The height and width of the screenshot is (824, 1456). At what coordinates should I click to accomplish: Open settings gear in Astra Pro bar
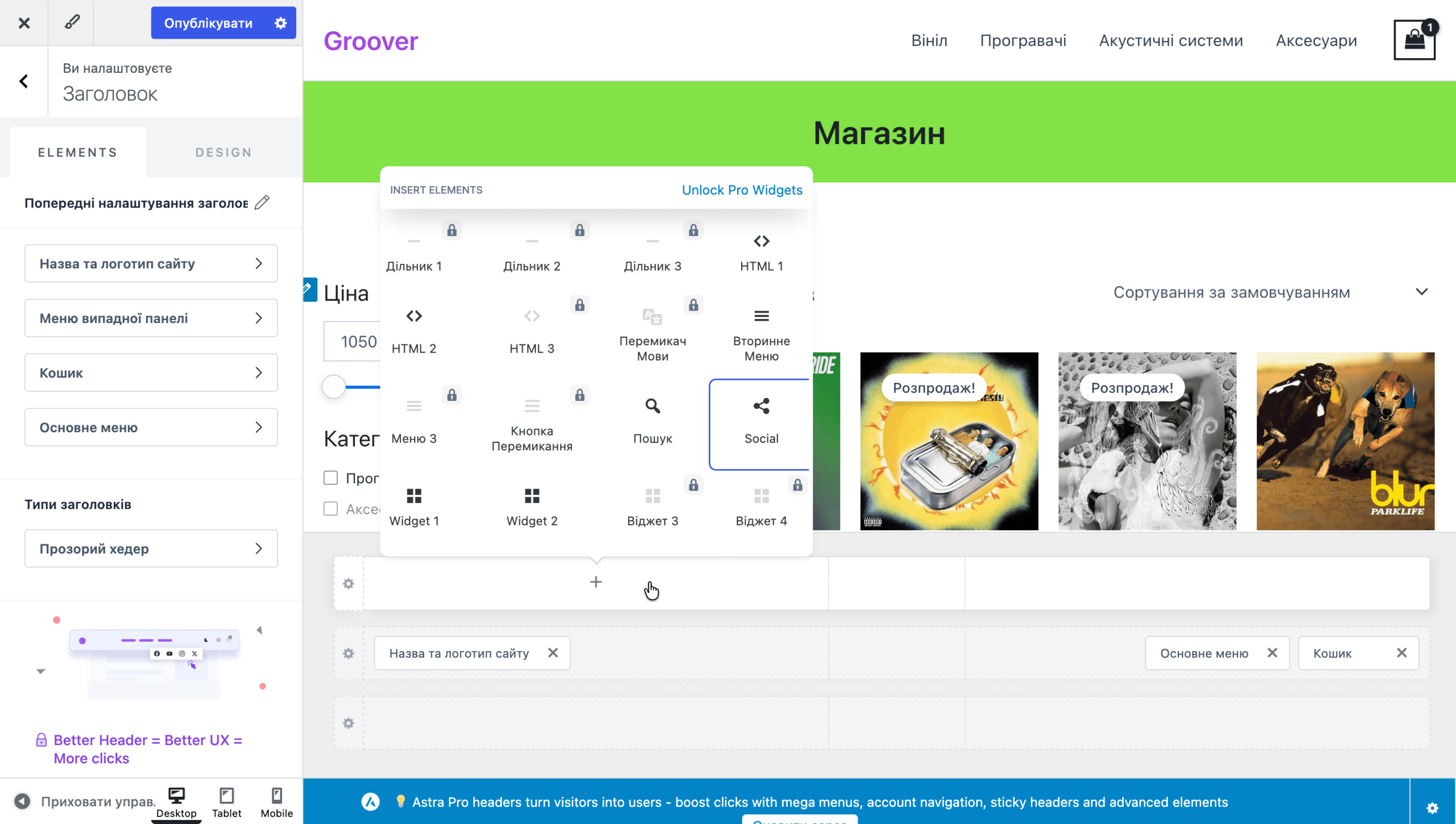point(1432,808)
